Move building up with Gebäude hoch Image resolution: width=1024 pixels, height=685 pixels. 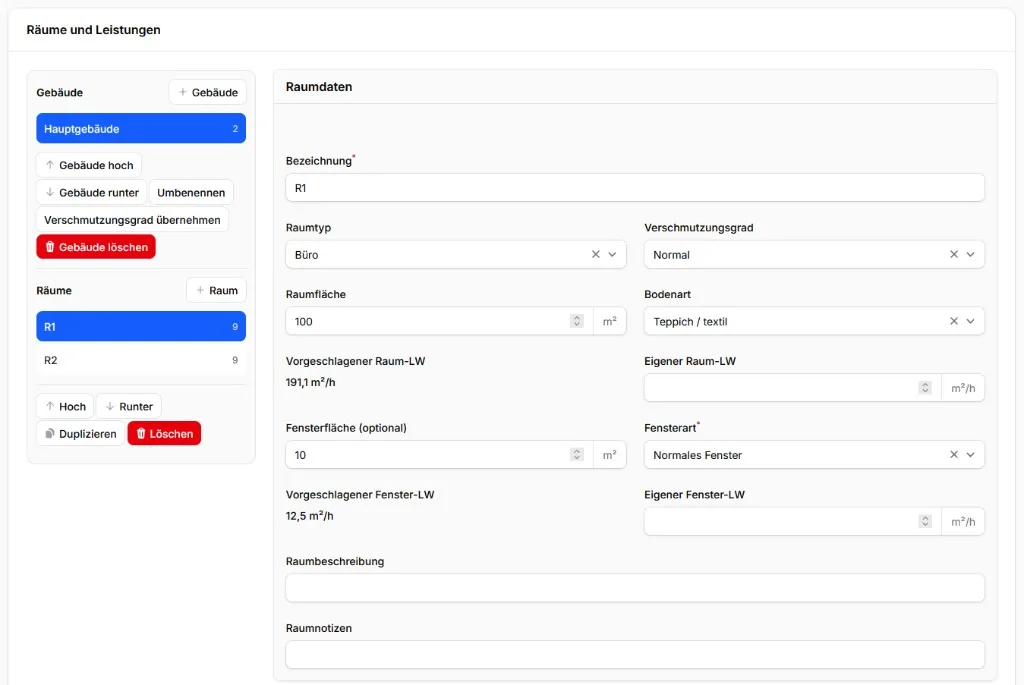pyautogui.click(x=89, y=165)
